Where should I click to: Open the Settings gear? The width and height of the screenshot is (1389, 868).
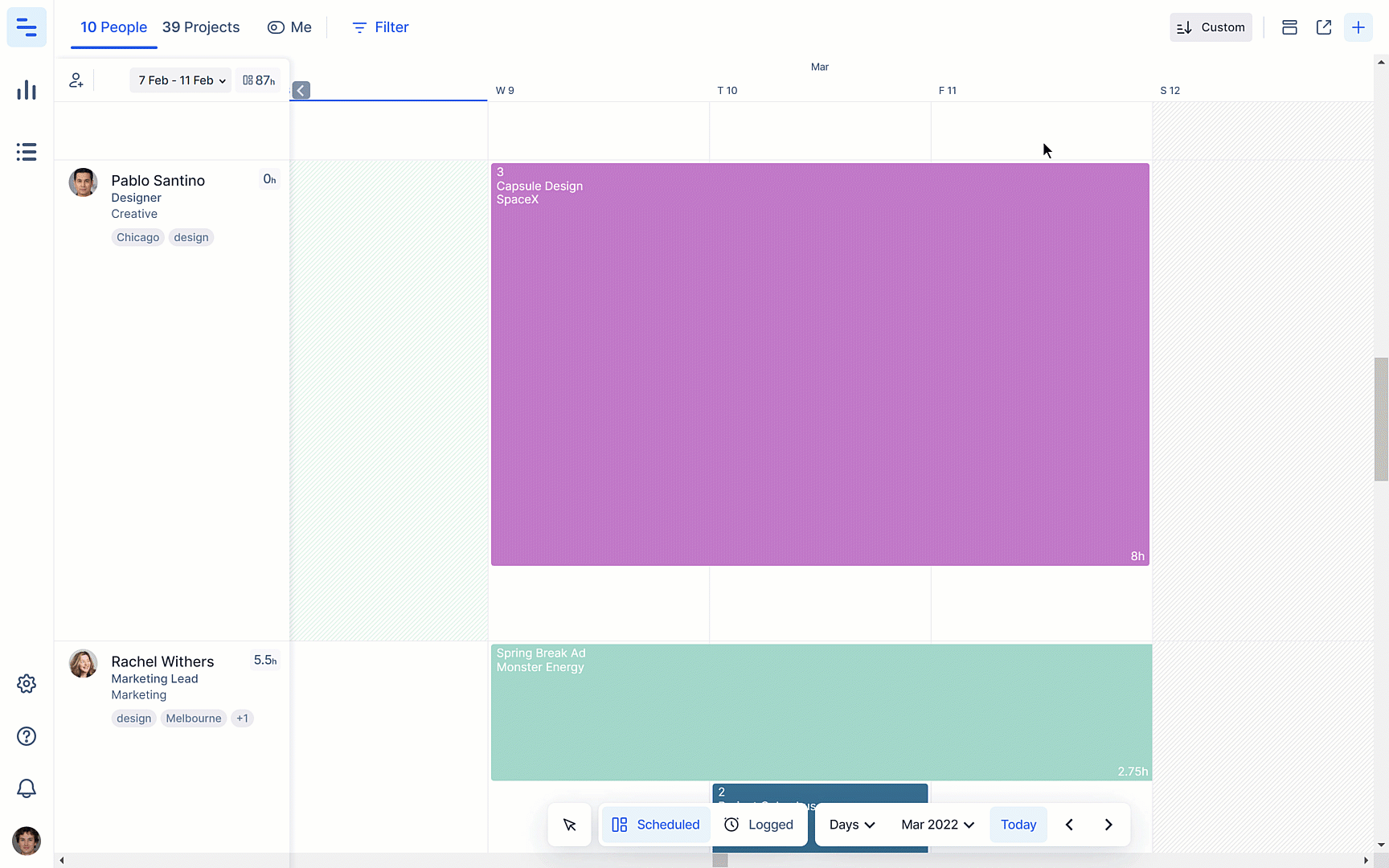click(27, 684)
